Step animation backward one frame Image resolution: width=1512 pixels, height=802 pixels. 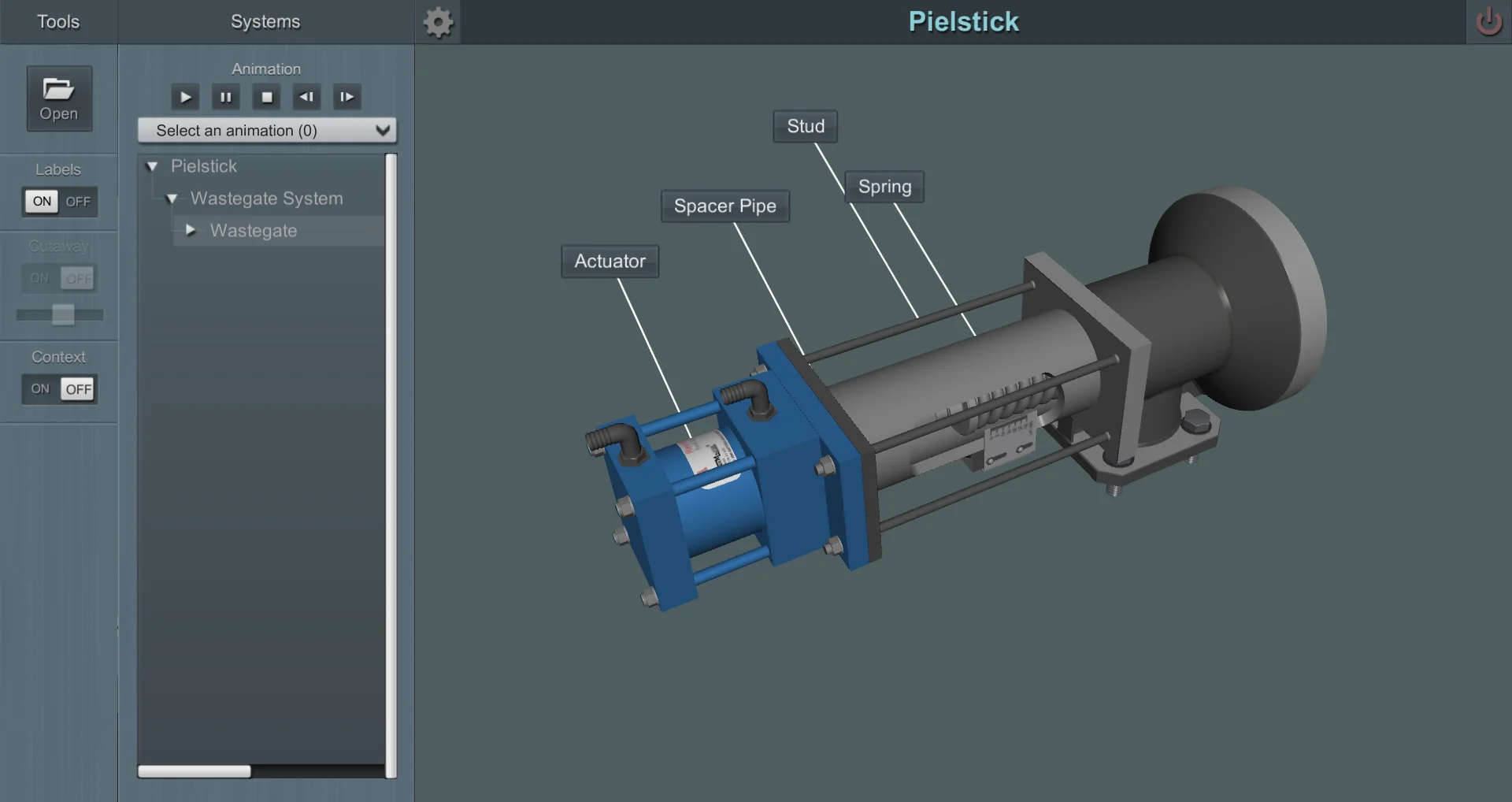pyautogui.click(x=307, y=97)
